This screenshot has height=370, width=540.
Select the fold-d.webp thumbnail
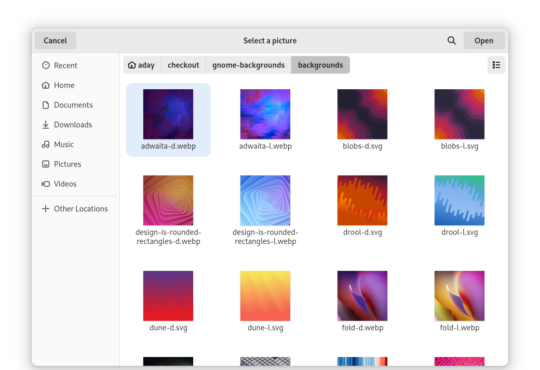coord(362,296)
